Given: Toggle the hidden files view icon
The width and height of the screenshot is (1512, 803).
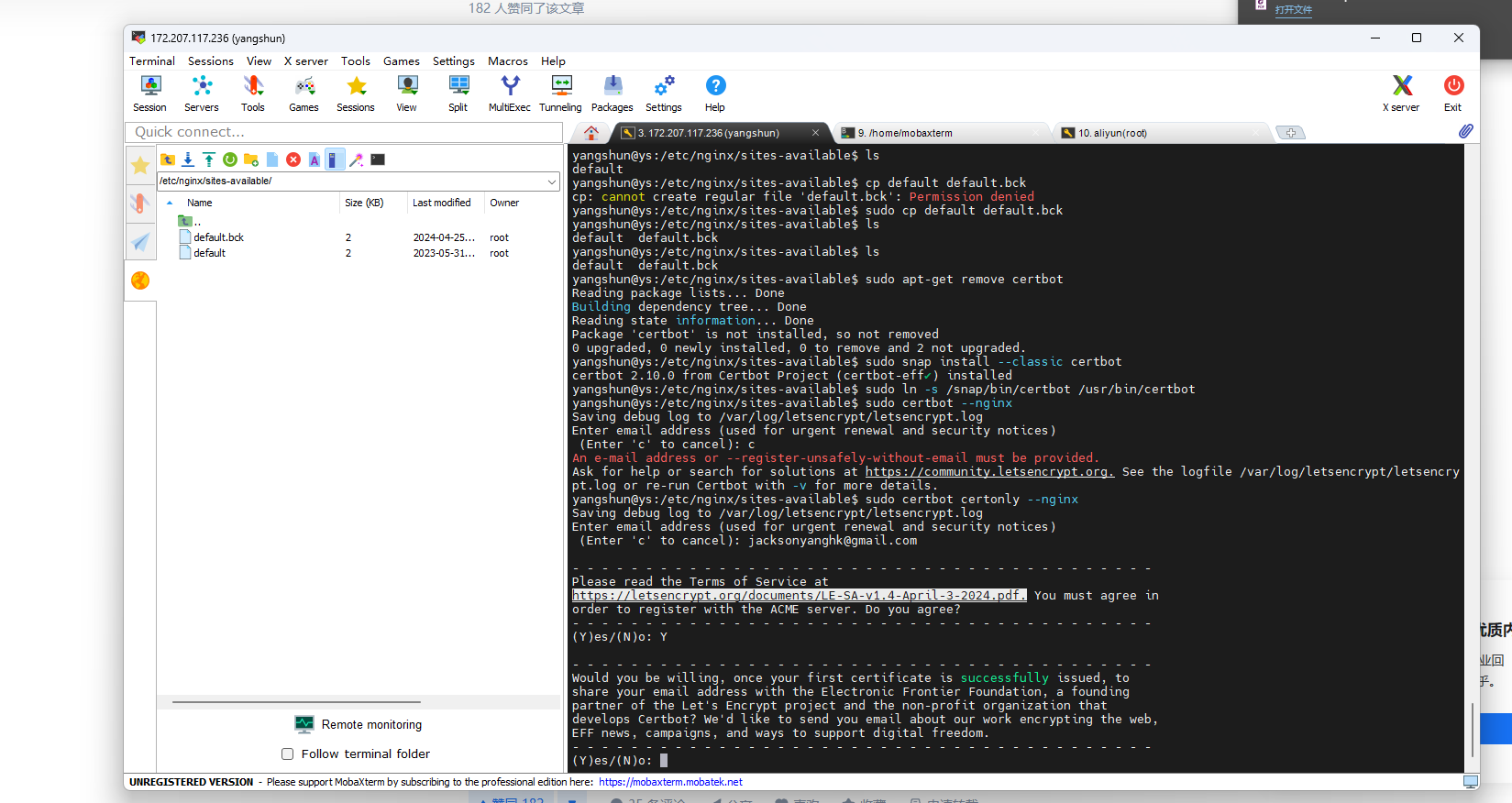Looking at the screenshot, I should [x=336, y=159].
